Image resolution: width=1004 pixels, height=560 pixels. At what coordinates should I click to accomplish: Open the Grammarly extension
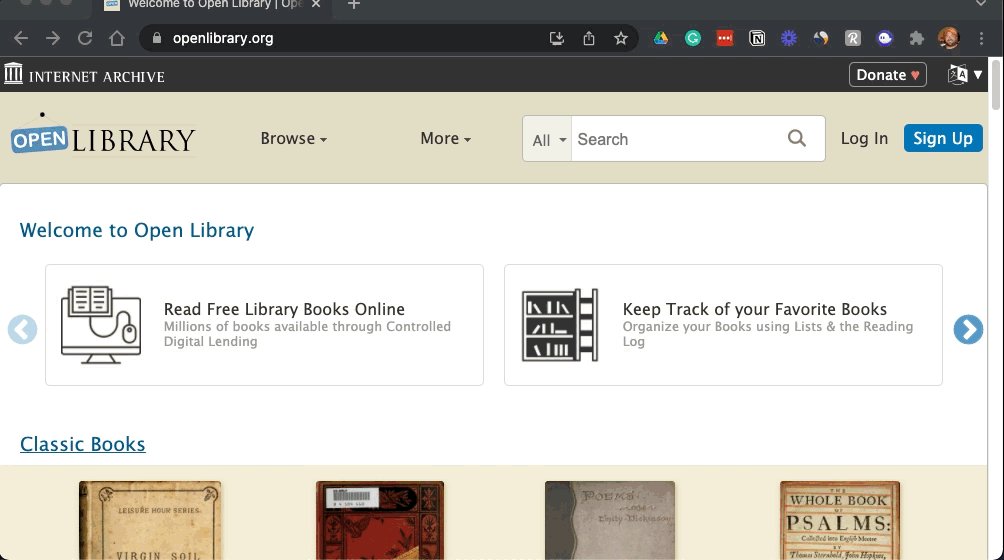click(693, 38)
